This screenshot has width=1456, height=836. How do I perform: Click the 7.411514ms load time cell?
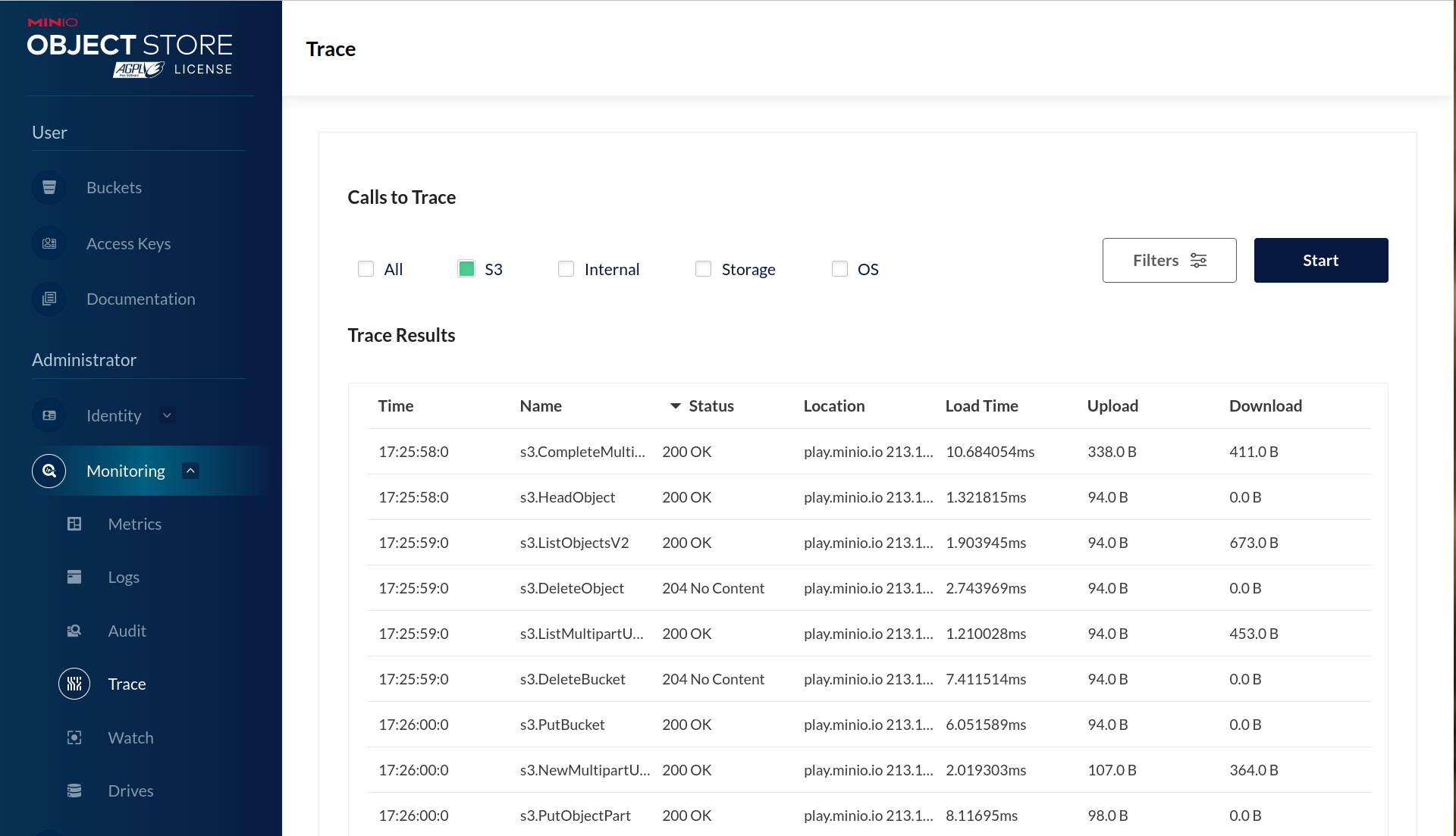click(x=986, y=679)
